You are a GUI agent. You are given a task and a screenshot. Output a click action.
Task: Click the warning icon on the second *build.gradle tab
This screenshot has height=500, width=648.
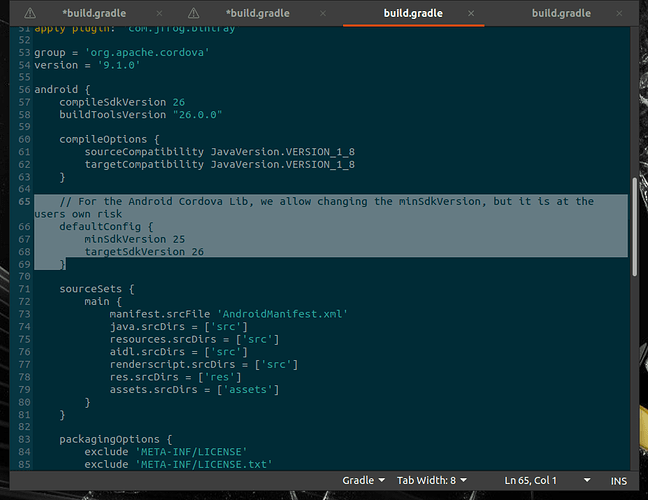[193, 14]
